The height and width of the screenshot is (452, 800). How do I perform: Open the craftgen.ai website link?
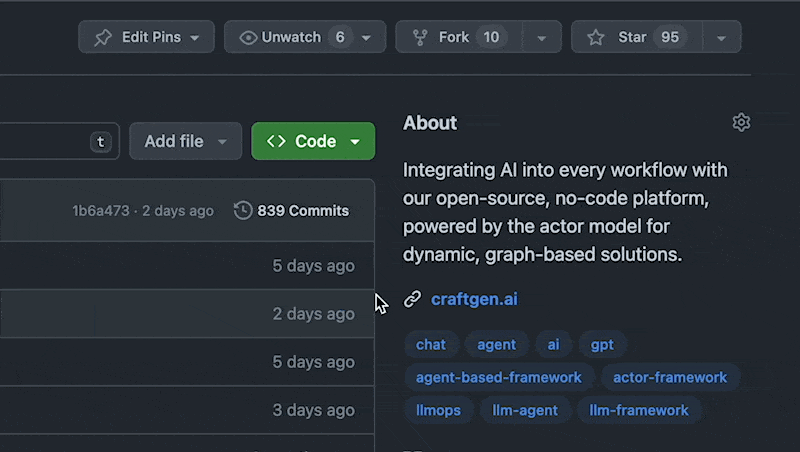474,299
